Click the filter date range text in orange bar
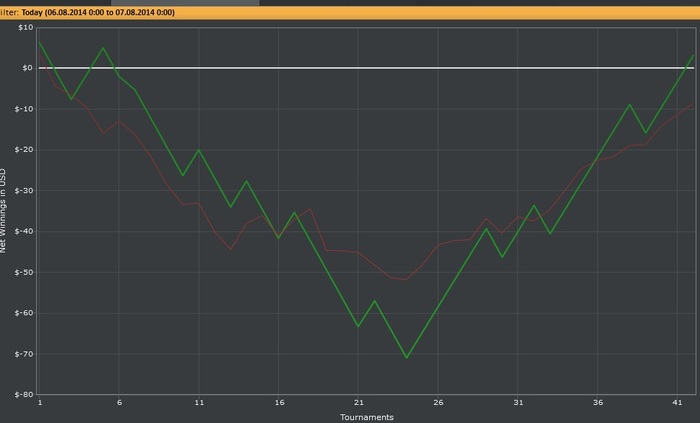 [98, 12]
